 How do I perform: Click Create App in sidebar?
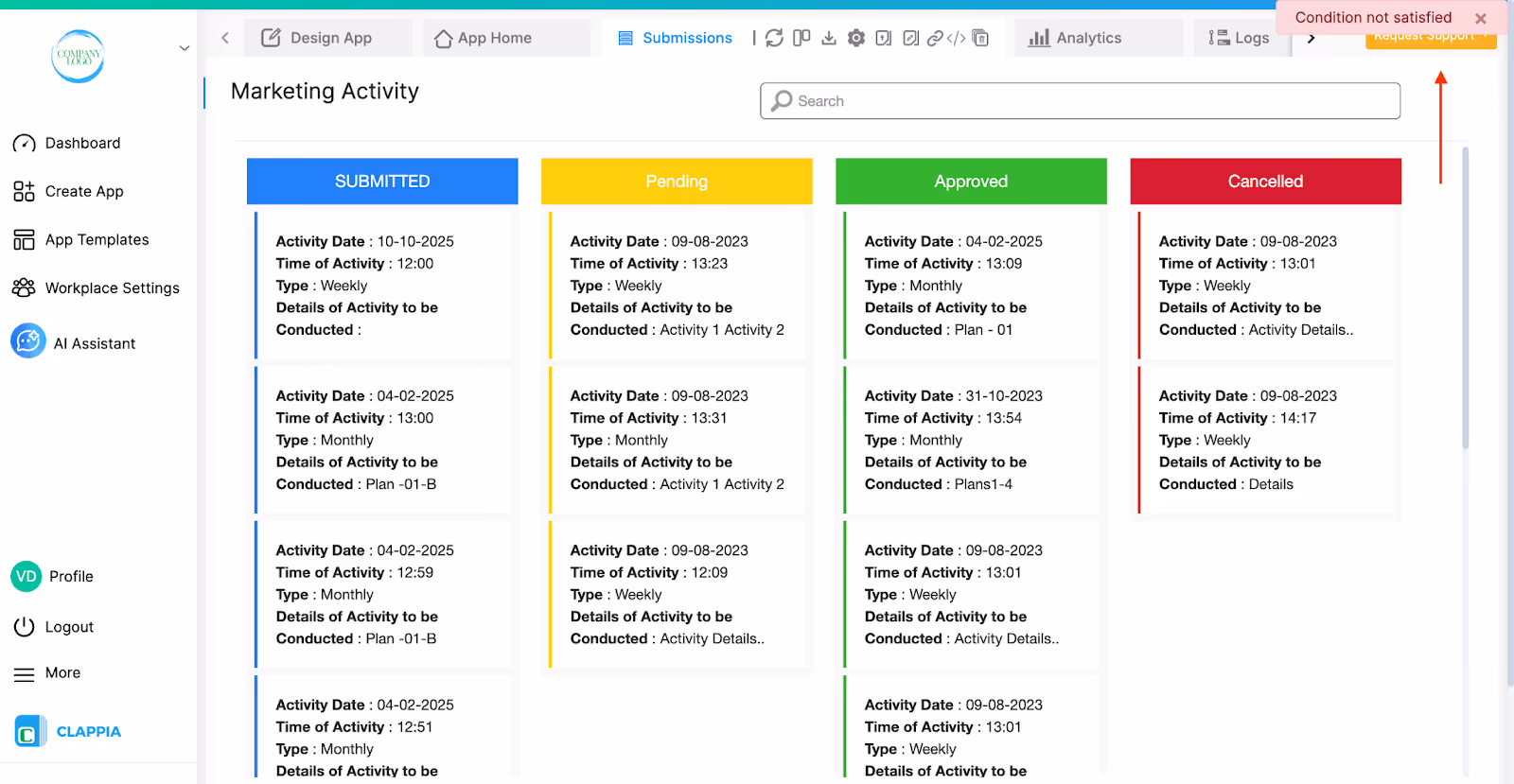(x=68, y=191)
